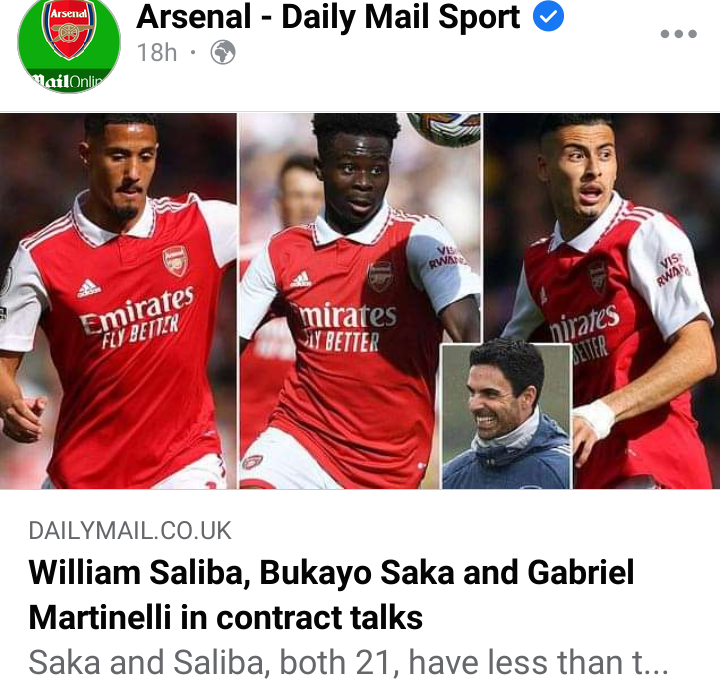720x685 pixels.
Task: Open the William Saliba photo panel
Action: click(x=118, y=301)
